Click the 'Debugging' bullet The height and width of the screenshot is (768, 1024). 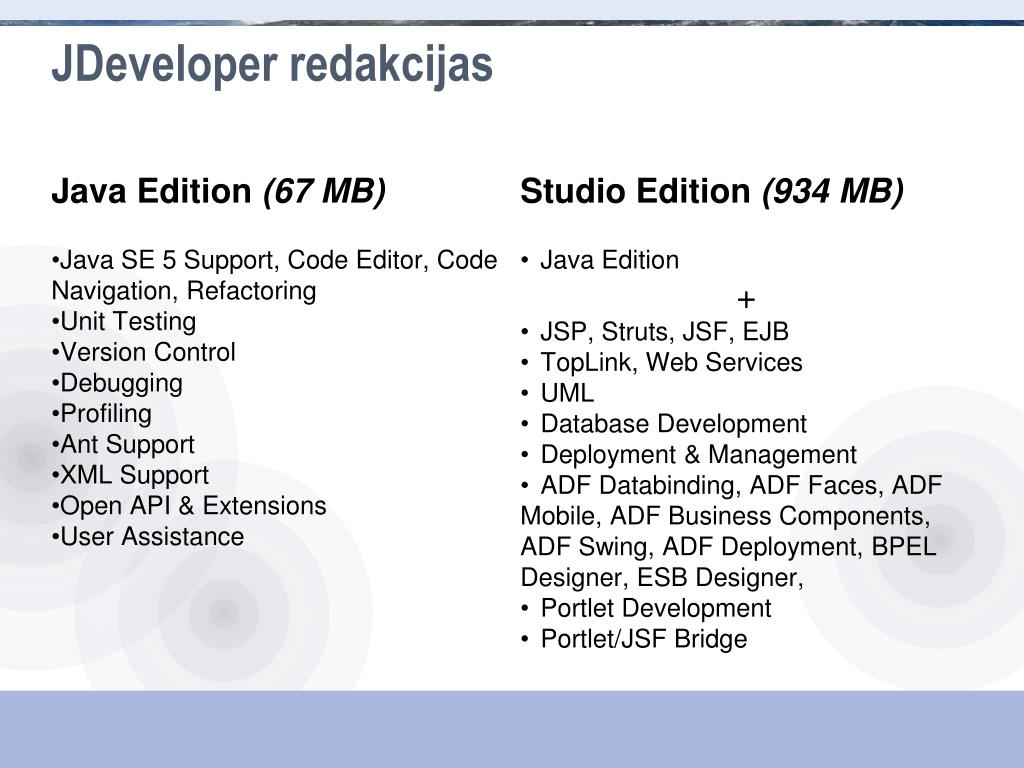tap(118, 383)
